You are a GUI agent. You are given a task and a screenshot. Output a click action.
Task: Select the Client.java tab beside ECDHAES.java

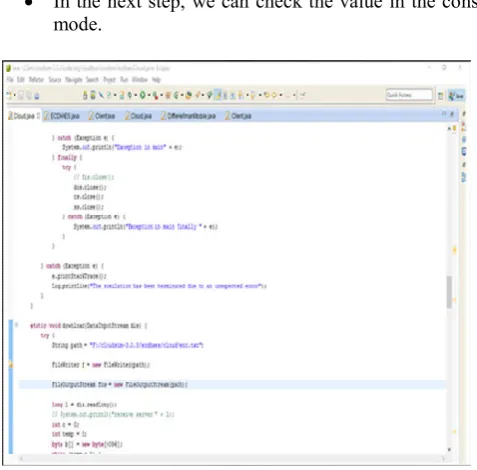(x=102, y=116)
